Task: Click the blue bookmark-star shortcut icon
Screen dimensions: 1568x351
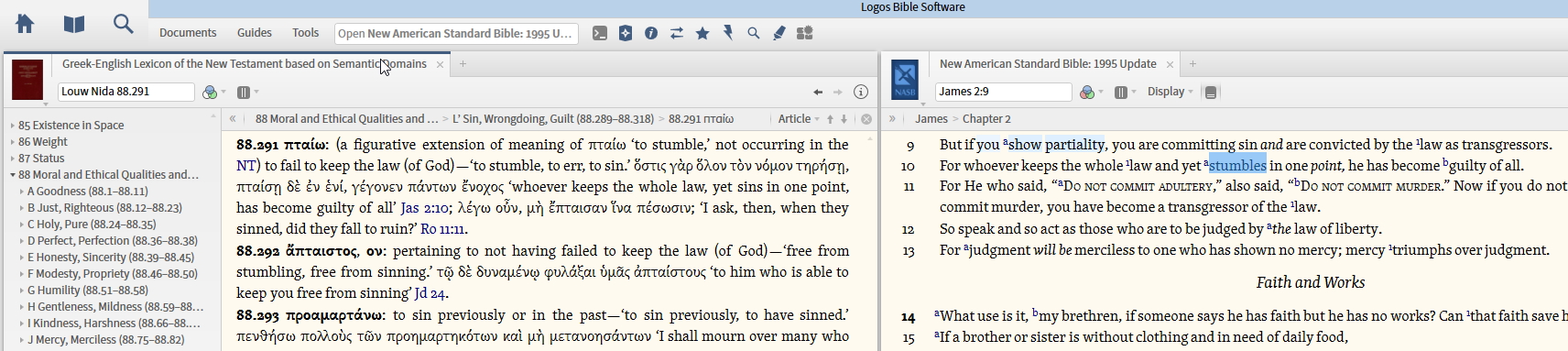Action: (x=626, y=33)
